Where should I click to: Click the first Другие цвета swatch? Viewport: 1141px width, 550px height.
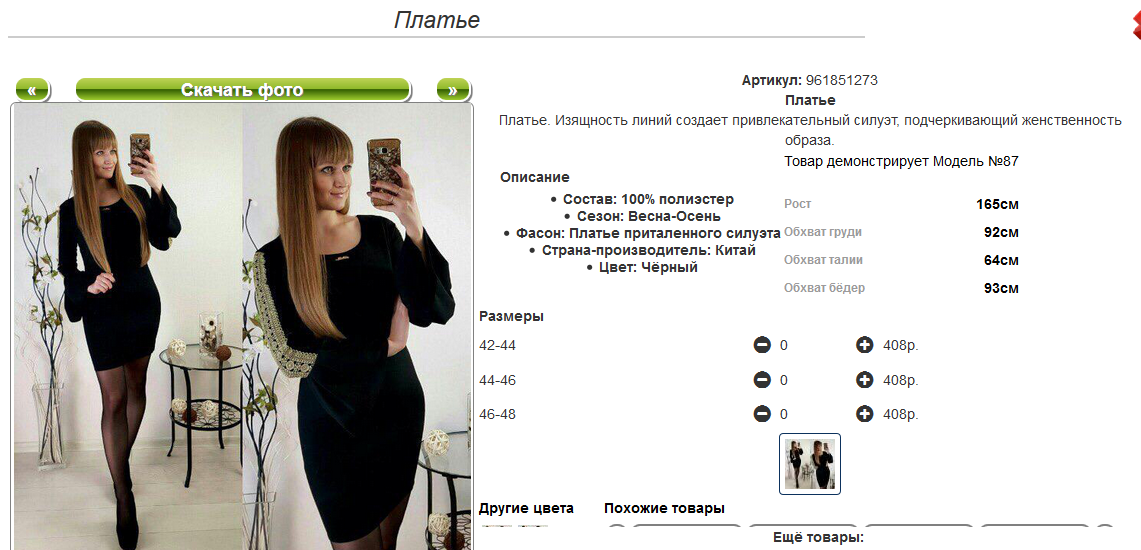click(x=496, y=525)
